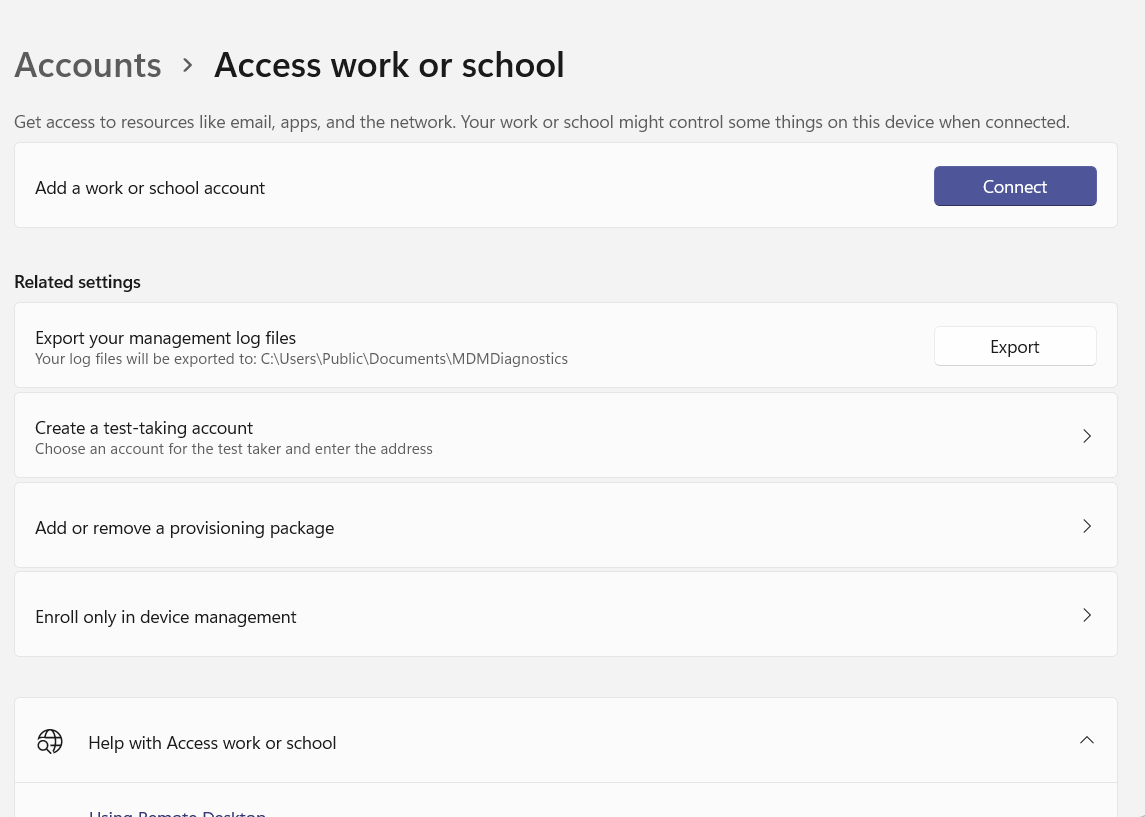This screenshot has width=1145, height=817.
Task: Click the help globe icon
Action: click(50, 741)
